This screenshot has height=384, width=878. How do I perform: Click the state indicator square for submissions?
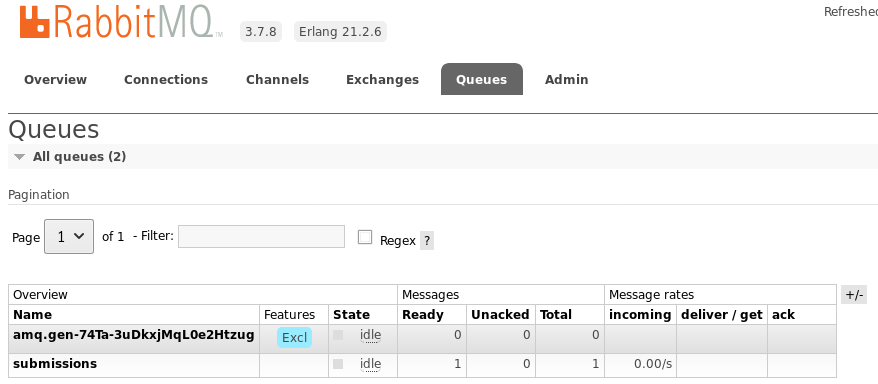click(338, 364)
